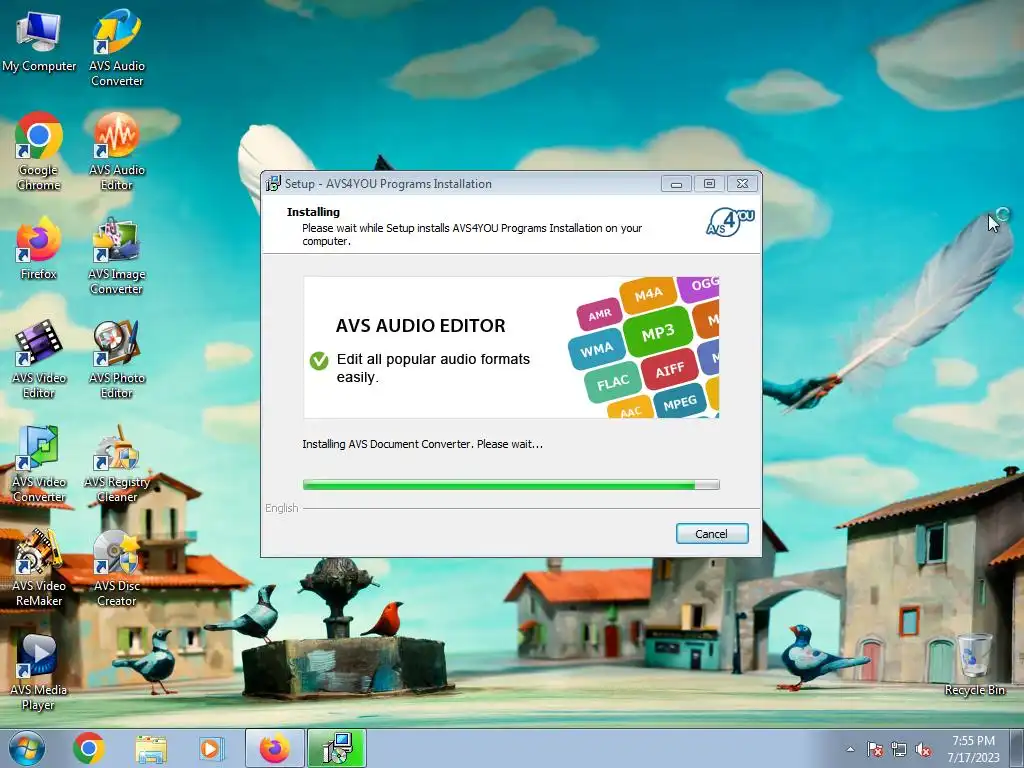
Task: Open AVS Audio Converter desktop shortcut
Action: click(x=117, y=48)
